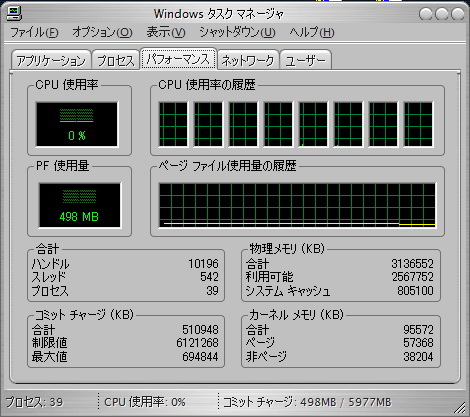Click the スレッド label
This screenshot has height=417, width=470.
[x=49, y=277]
